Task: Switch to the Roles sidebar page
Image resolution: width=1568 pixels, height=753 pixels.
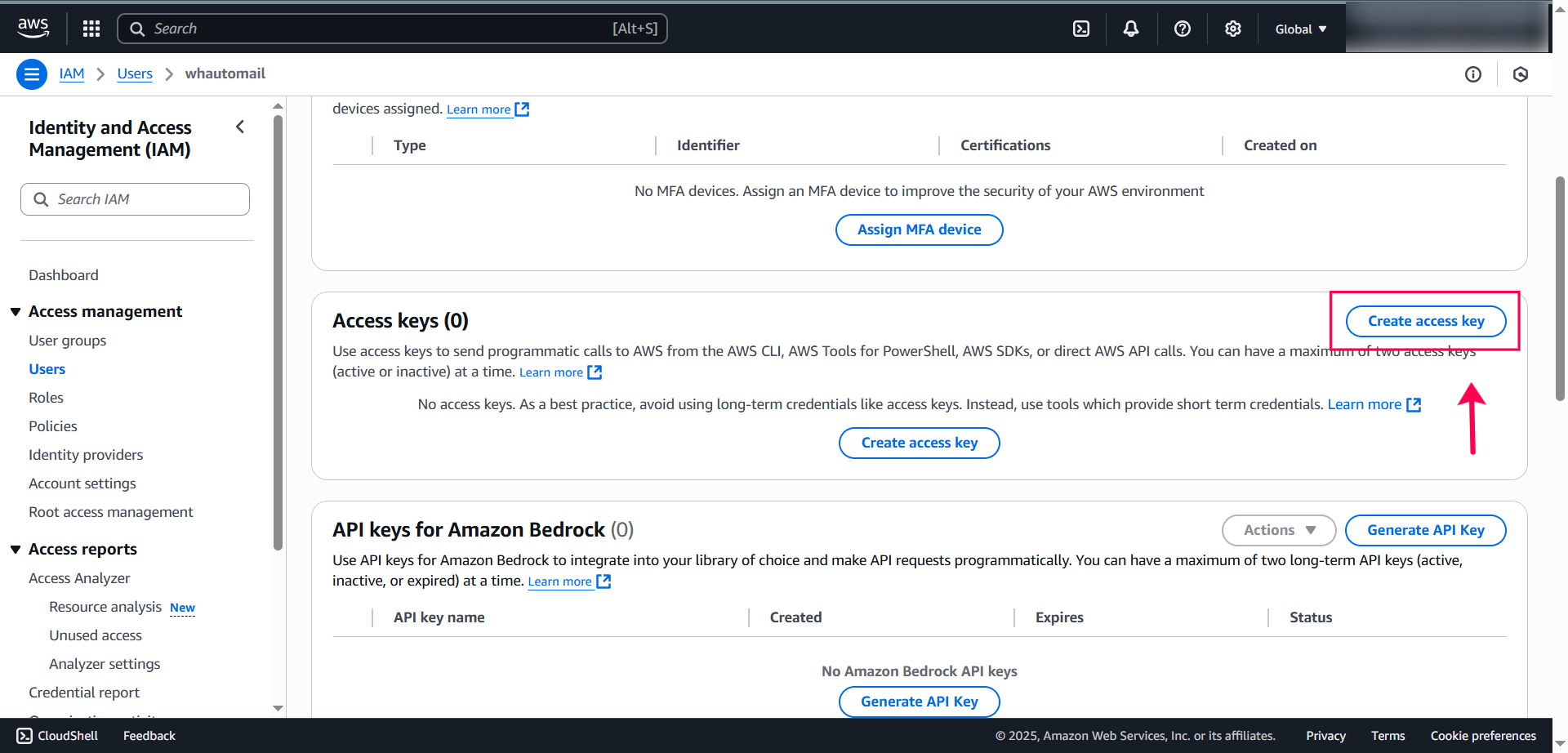Action: coord(46,397)
